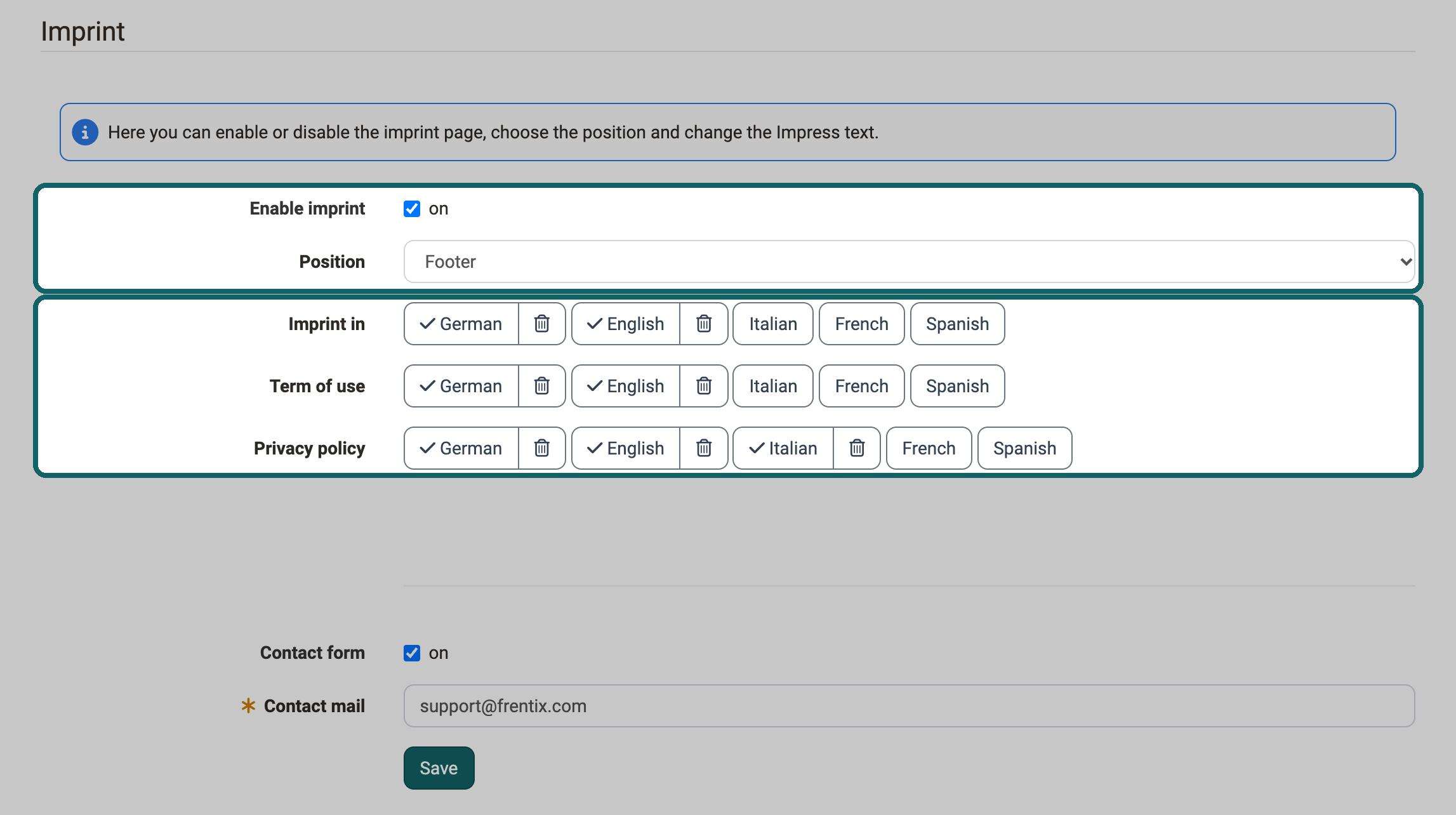Add Spanish Privacy policy
The width and height of the screenshot is (1456, 815).
(x=1024, y=448)
